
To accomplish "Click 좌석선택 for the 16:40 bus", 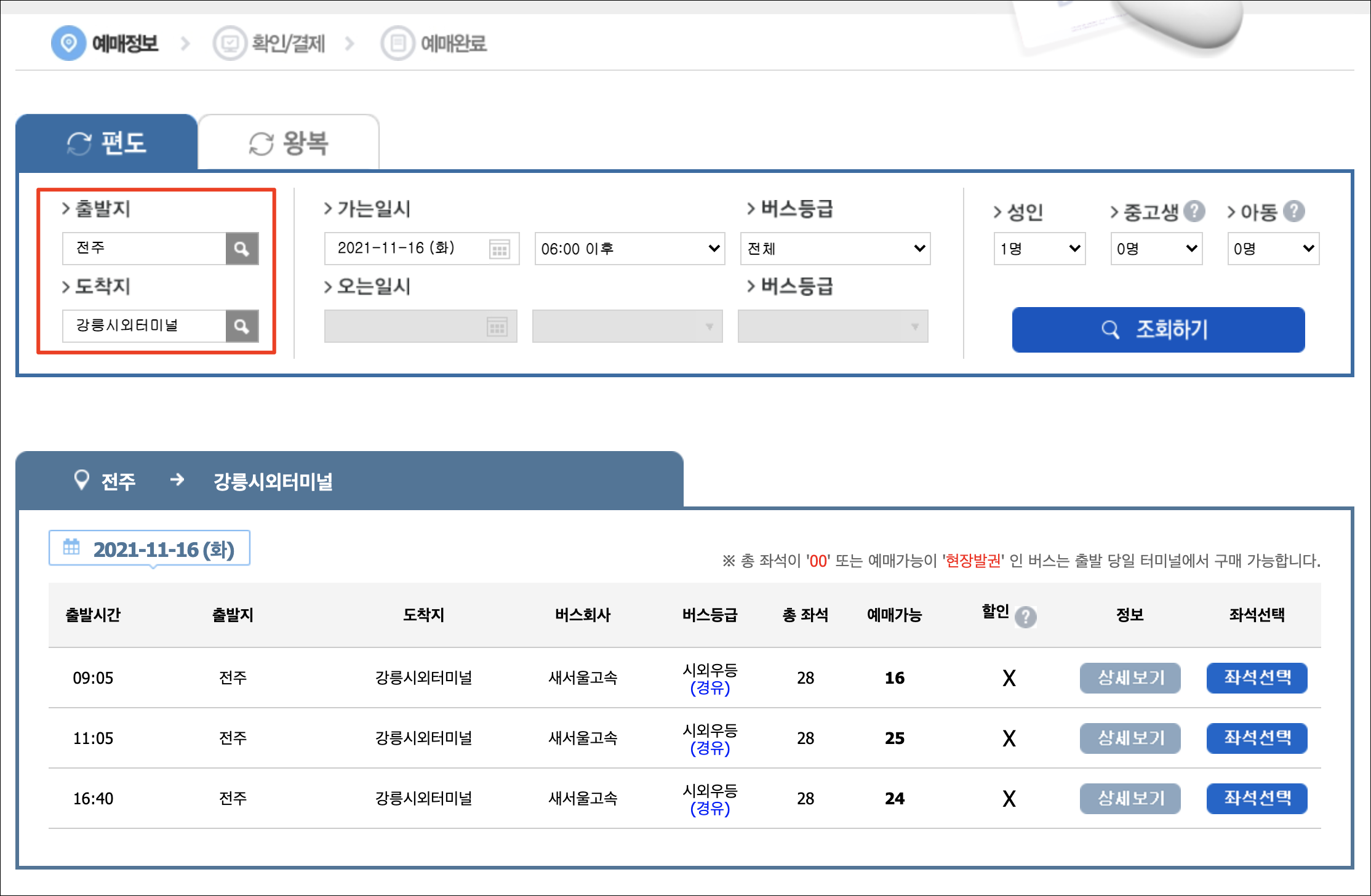I will point(1257,799).
